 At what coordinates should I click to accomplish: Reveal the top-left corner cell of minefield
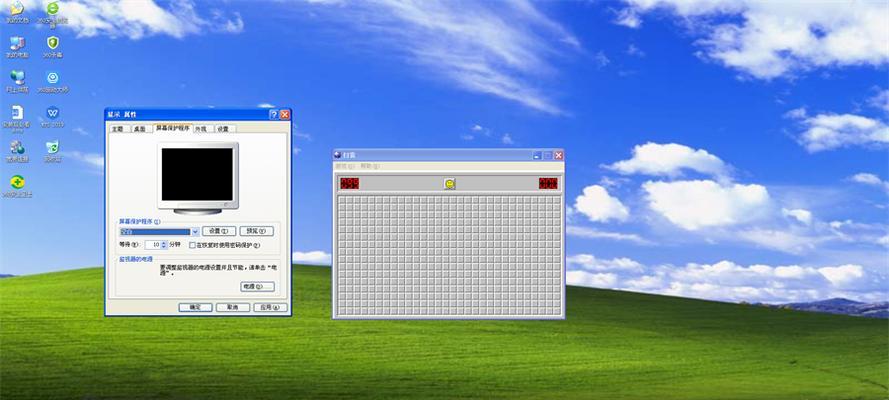click(x=342, y=200)
